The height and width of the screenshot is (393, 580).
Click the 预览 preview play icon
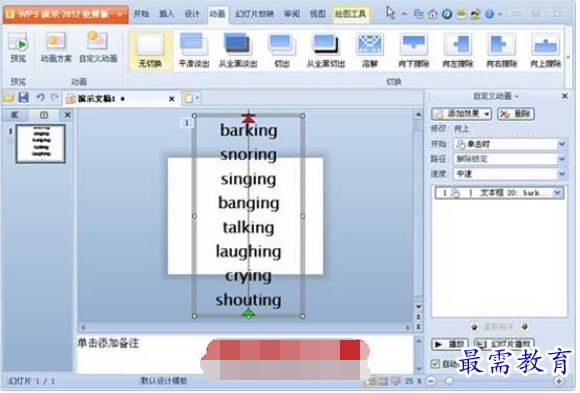pyautogui.click(x=18, y=43)
